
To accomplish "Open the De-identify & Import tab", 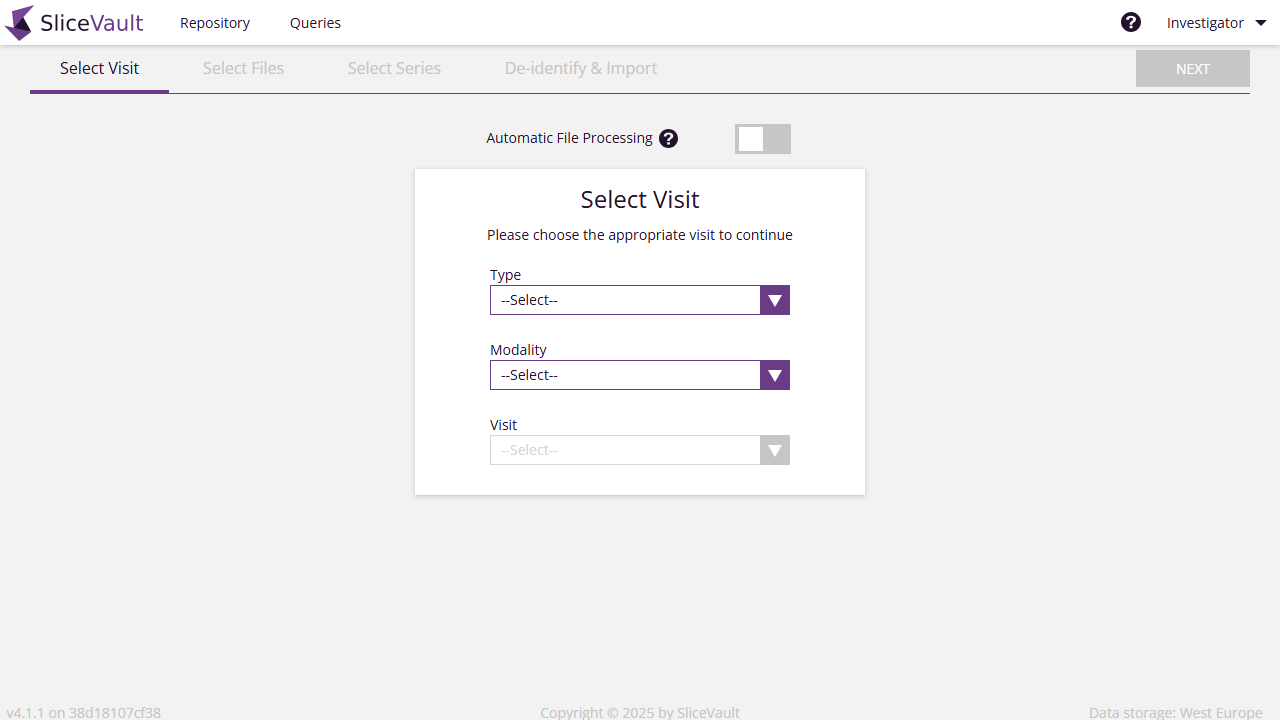I will pos(580,67).
